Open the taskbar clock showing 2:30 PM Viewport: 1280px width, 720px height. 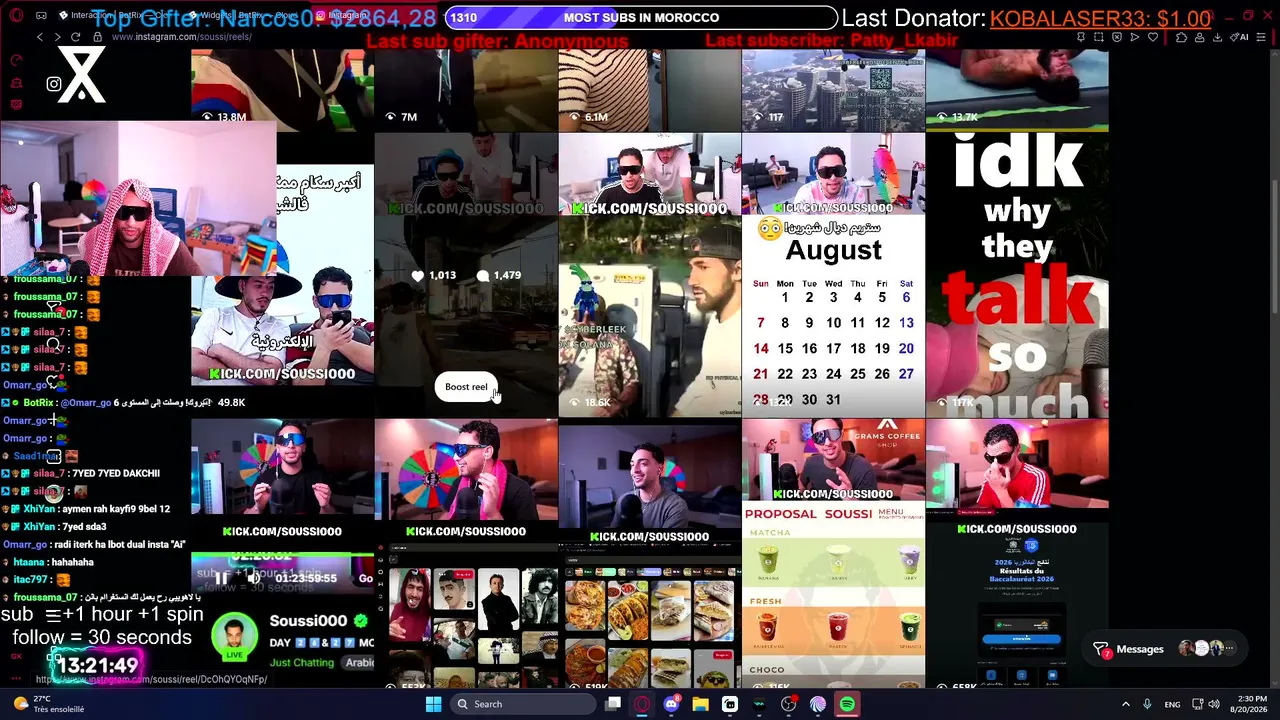click(1251, 704)
